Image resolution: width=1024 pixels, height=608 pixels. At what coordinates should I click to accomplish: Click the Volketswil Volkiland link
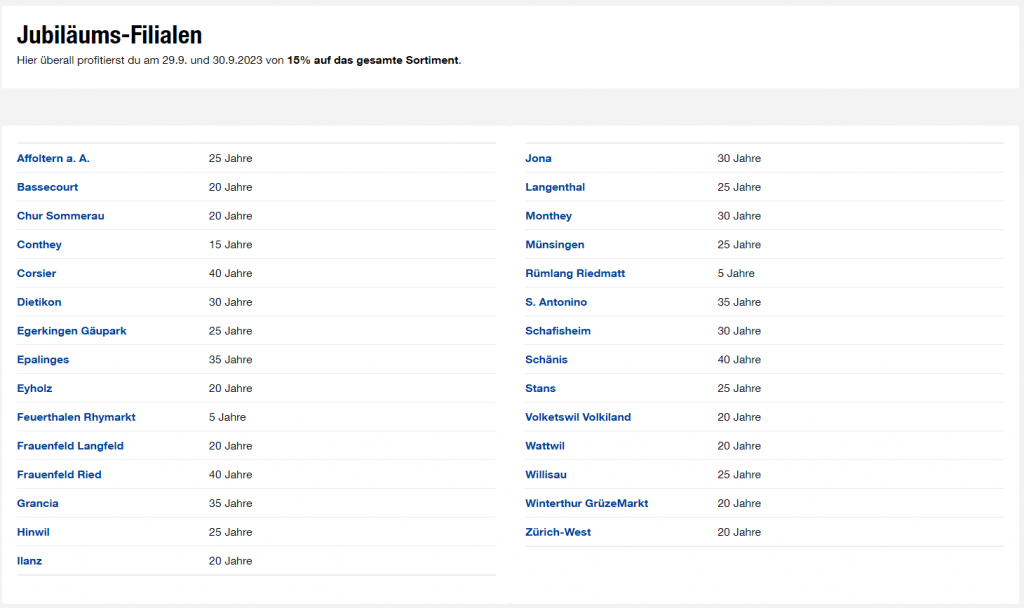click(578, 417)
